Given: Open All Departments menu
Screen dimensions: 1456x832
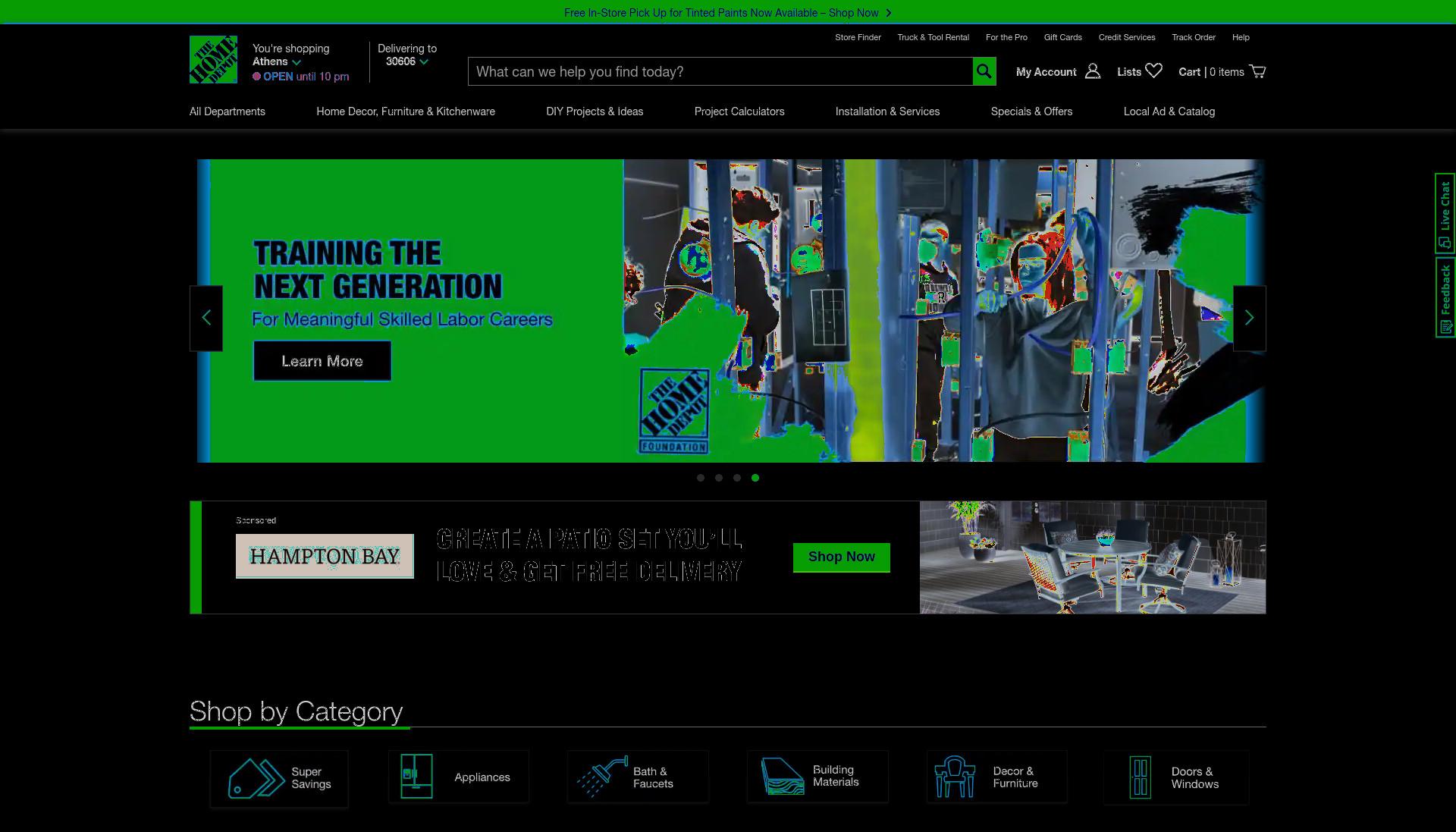Looking at the screenshot, I should point(227,111).
